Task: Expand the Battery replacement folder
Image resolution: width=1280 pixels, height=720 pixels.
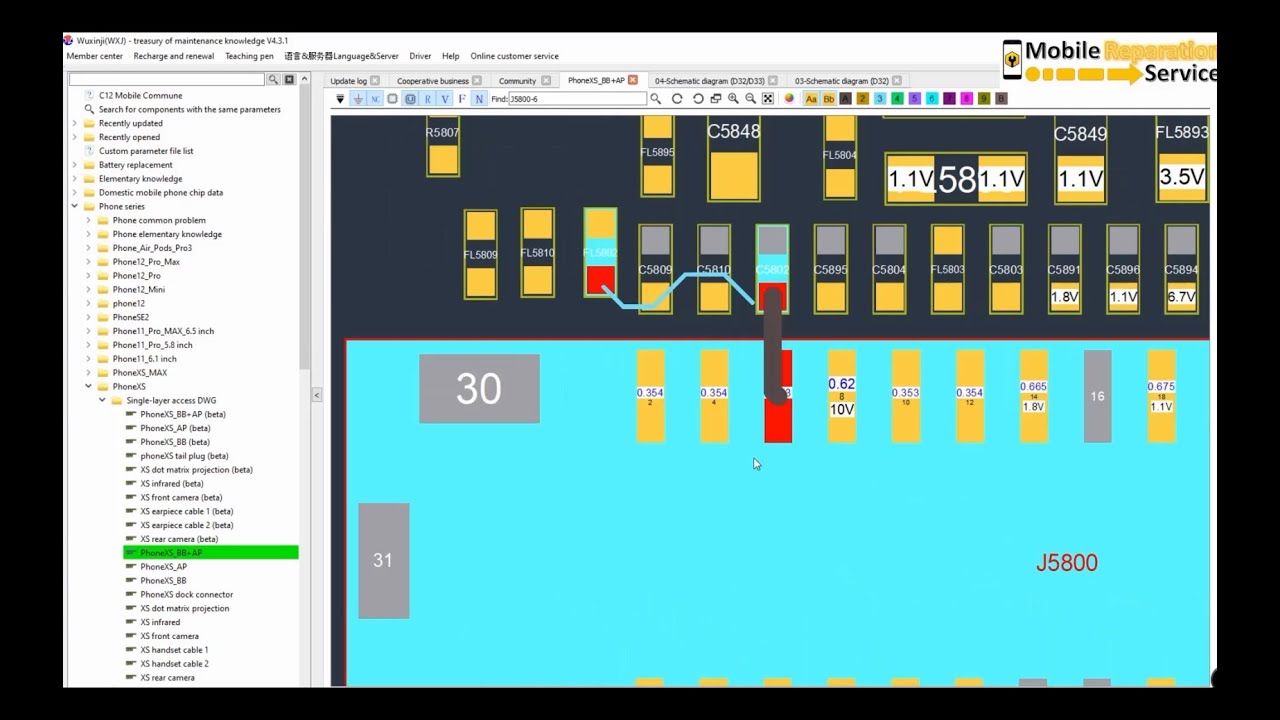Action: pyautogui.click(x=74, y=165)
